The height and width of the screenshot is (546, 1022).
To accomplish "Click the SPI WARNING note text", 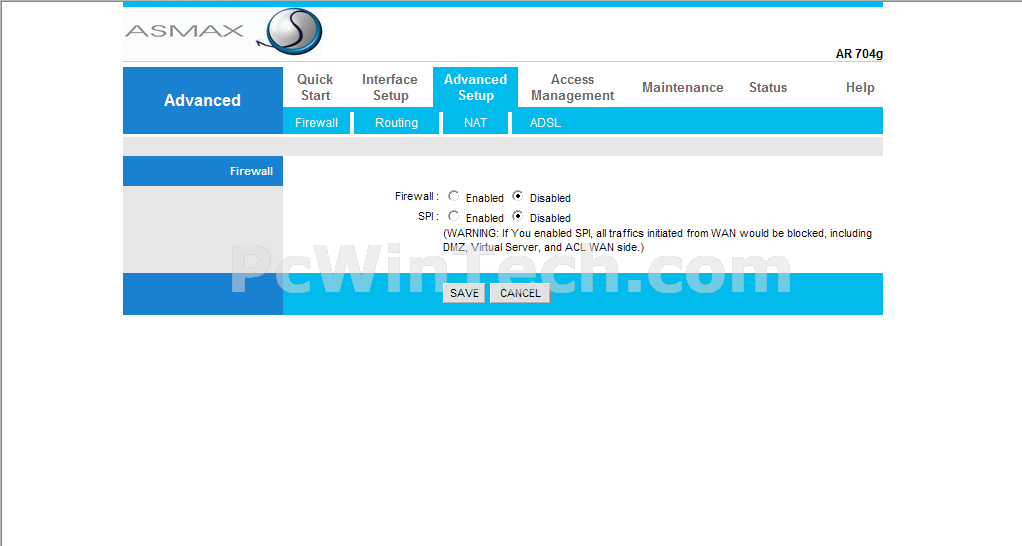I will (657, 240).
